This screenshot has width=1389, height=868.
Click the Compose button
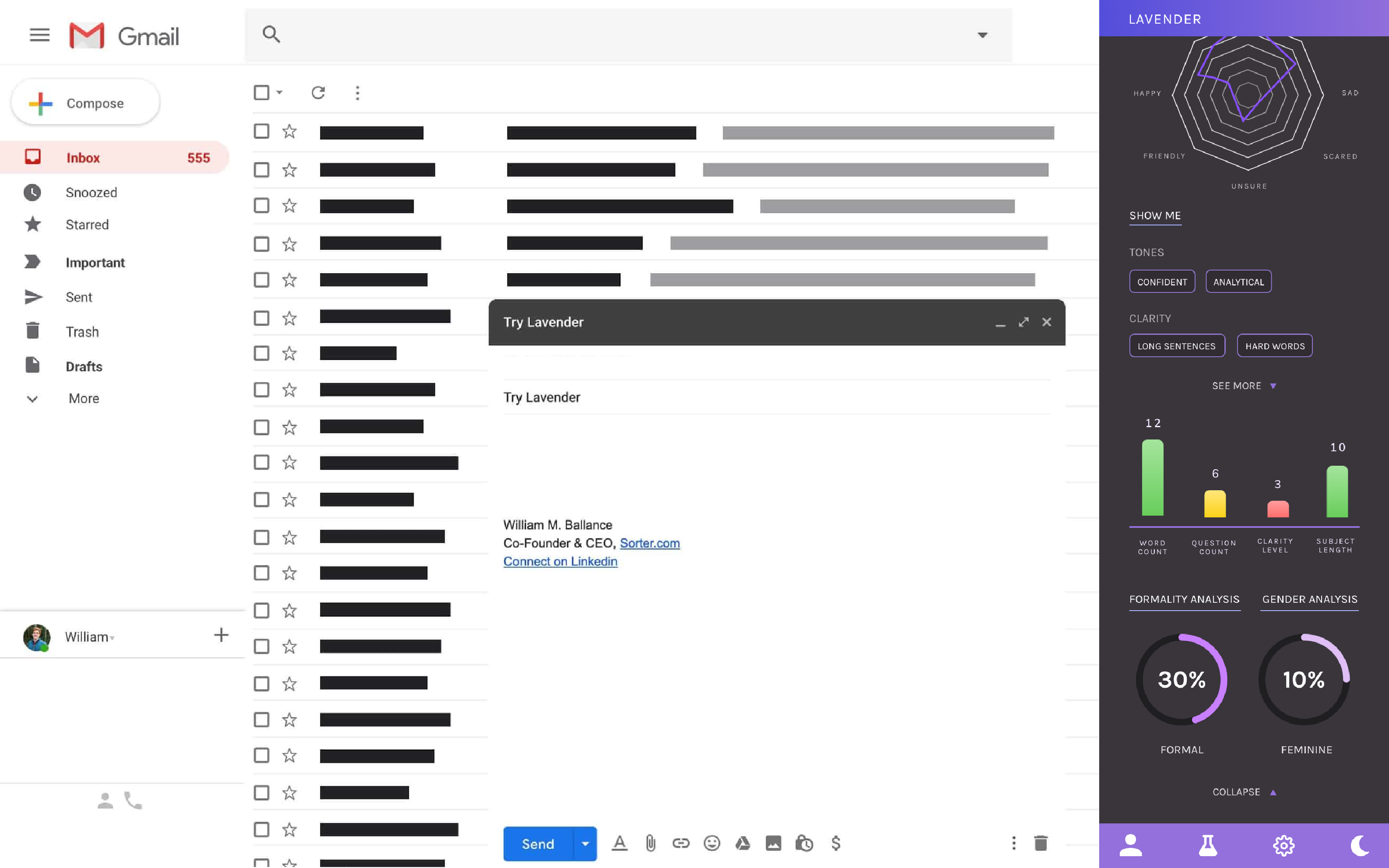coord(85,103)
